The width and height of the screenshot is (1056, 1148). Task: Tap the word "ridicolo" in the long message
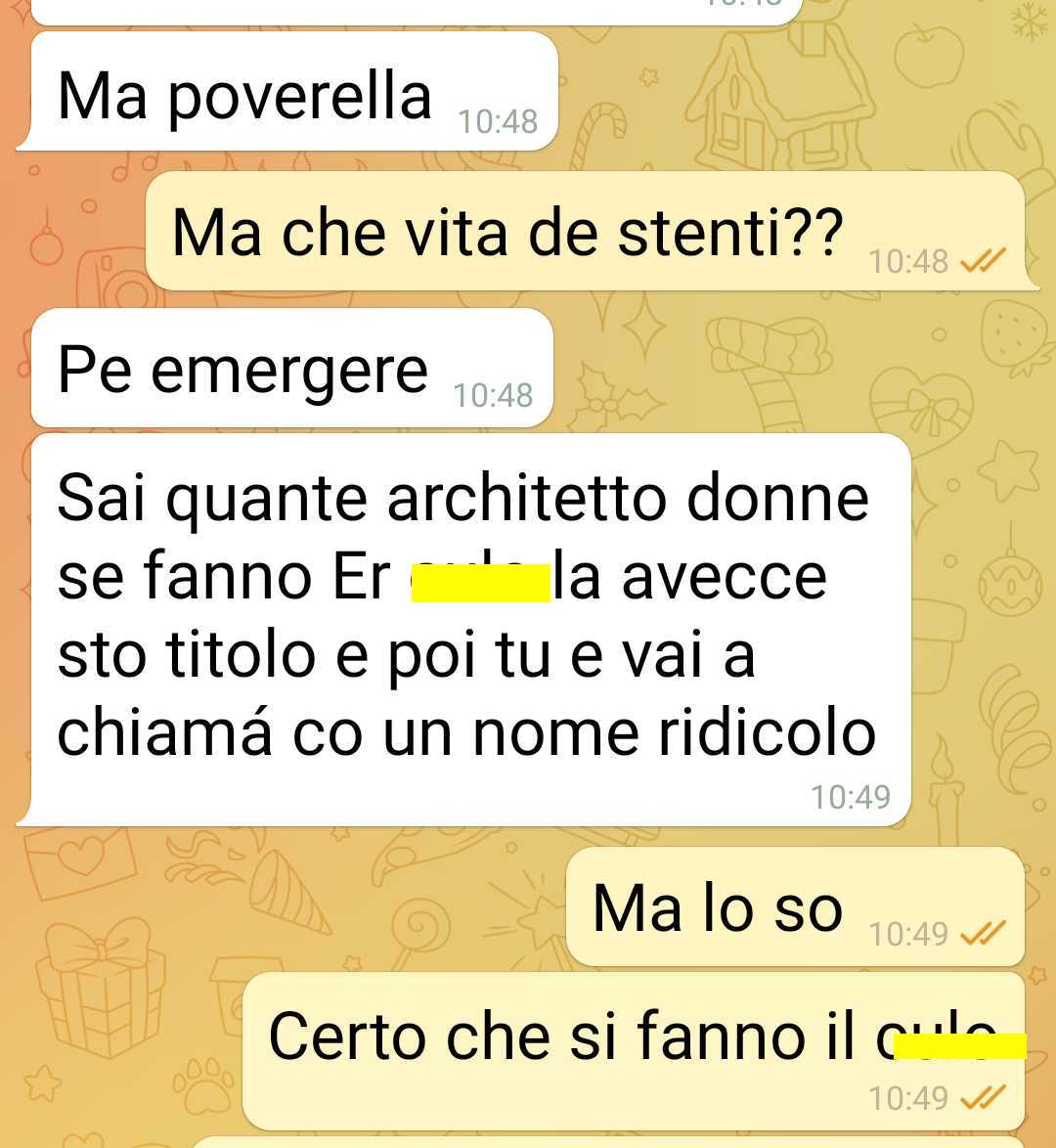[x=767, y=732]
